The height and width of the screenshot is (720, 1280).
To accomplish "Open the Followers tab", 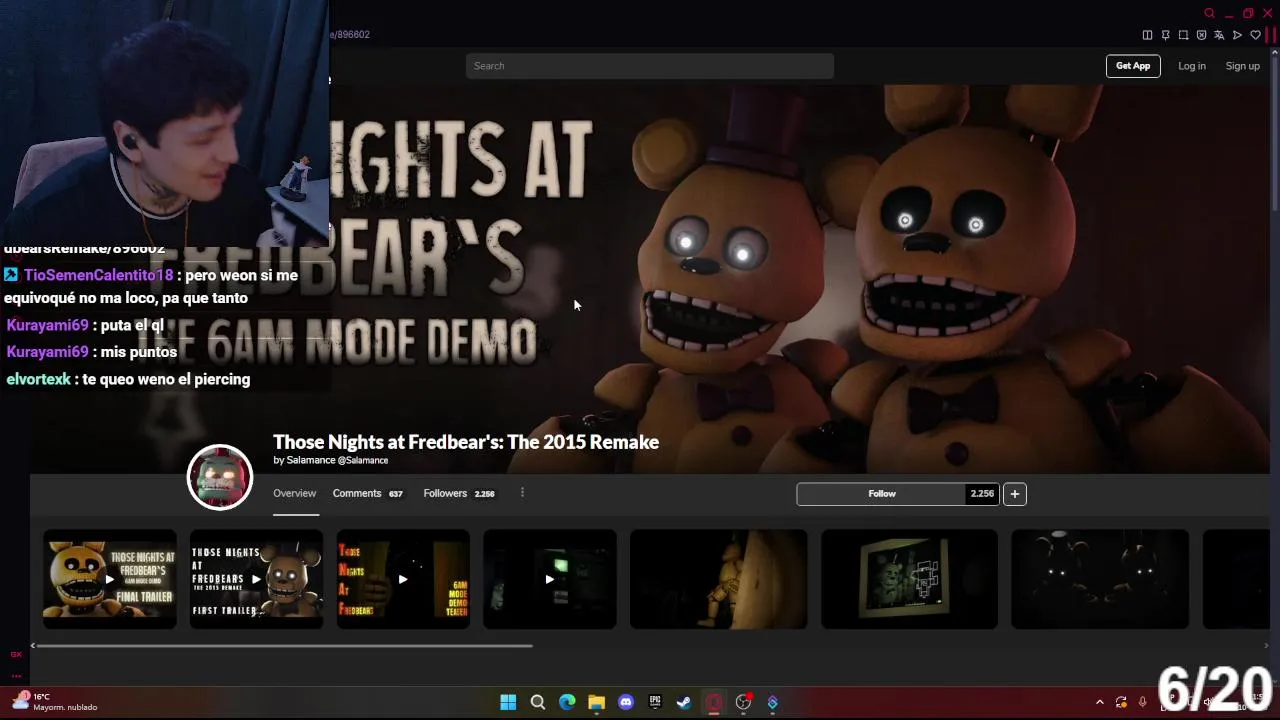I will point(459,493).
